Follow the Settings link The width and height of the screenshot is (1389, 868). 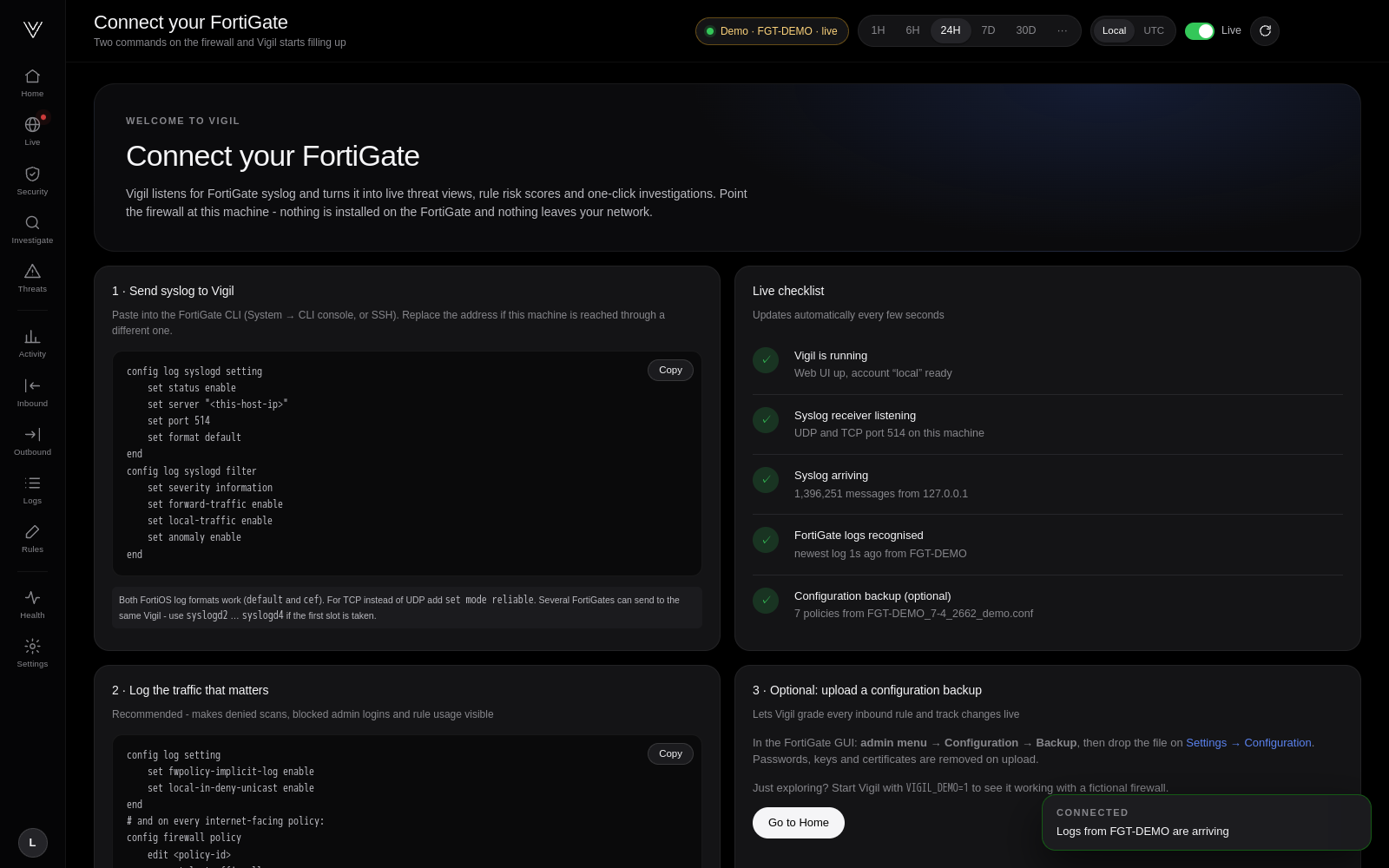(x=1207, y=743)
